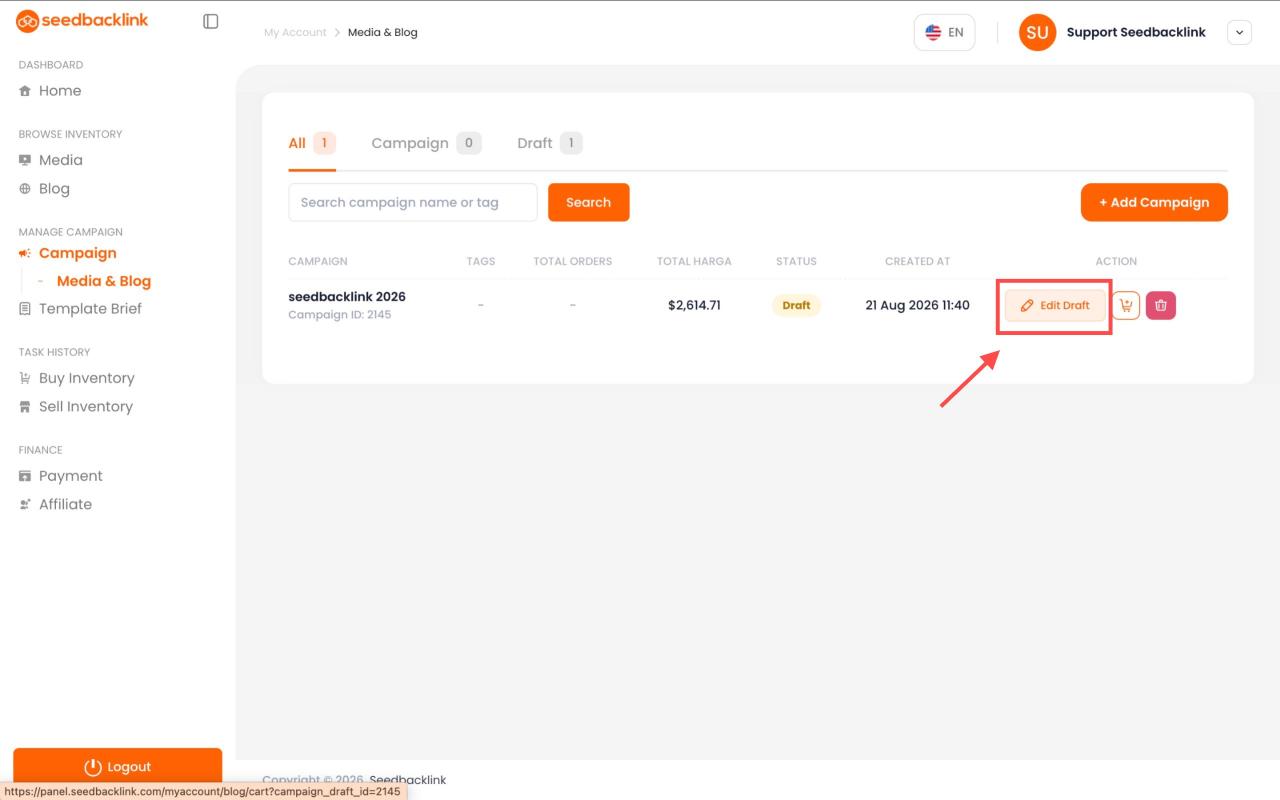Image resolution: width=1280 pixels, height=800 pixels.
Task: Open Campaign in Manage Campaign section
Action: [78, 254]
